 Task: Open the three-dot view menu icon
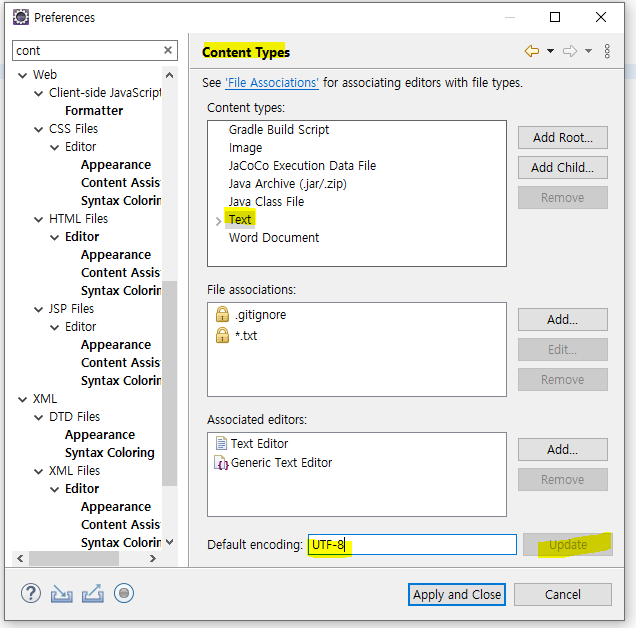pyautogui.click(x=607, y=51)
